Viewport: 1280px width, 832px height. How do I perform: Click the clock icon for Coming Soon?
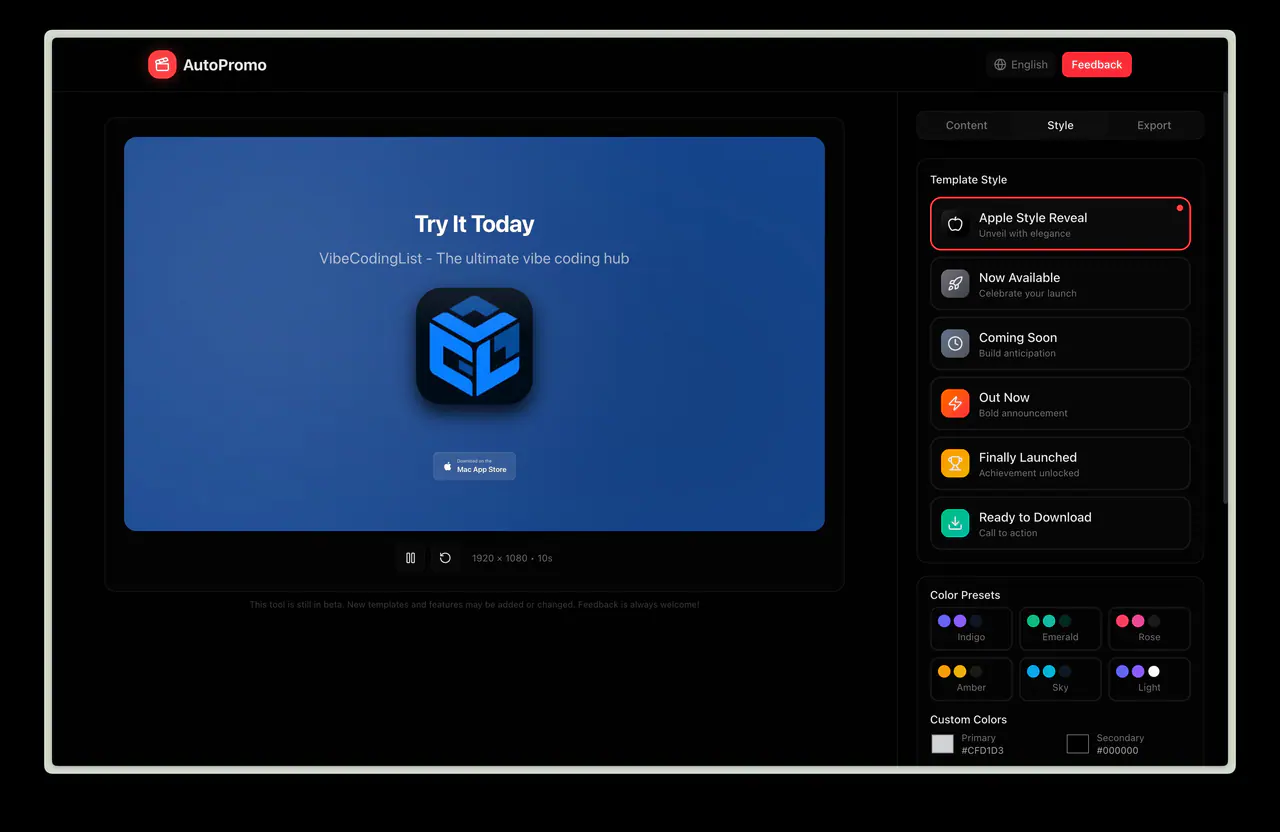[955, 344]
